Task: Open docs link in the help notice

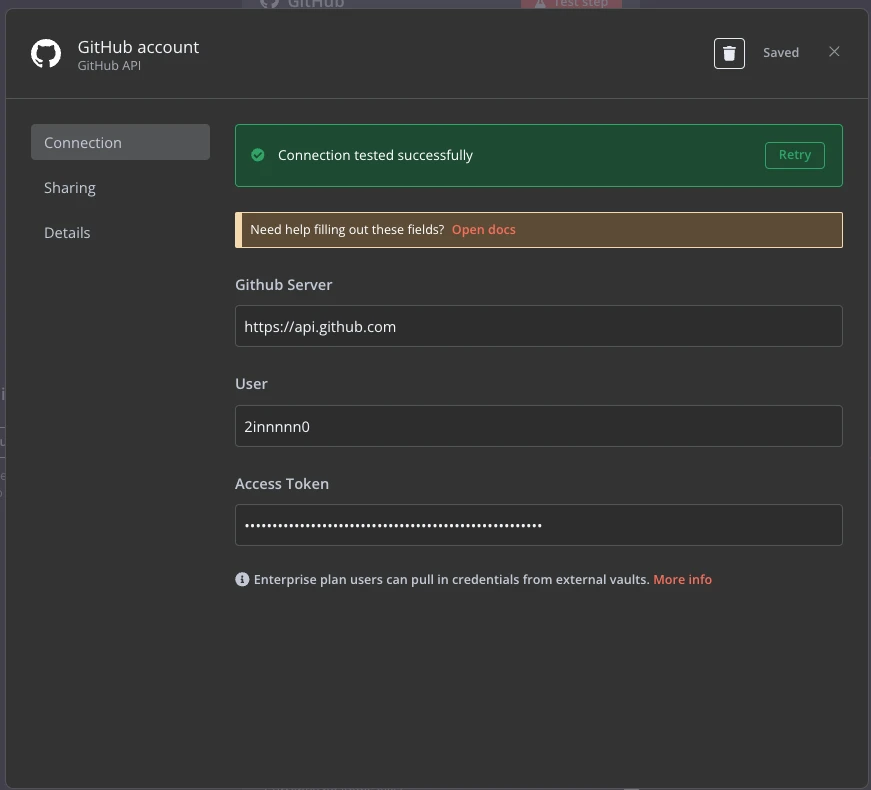Action: pyautogui.click(x=483, y=229)
